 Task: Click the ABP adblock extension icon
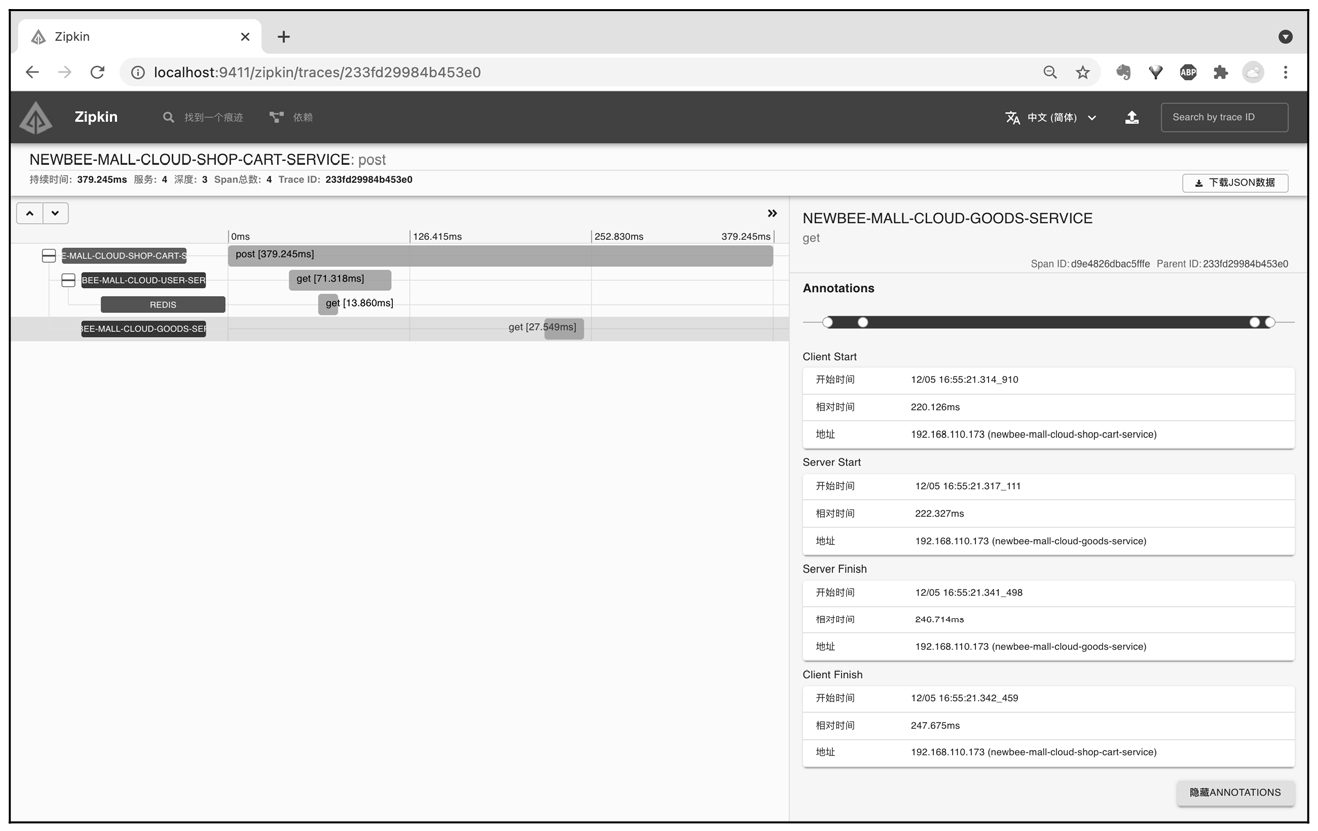tap(1188, 72)
